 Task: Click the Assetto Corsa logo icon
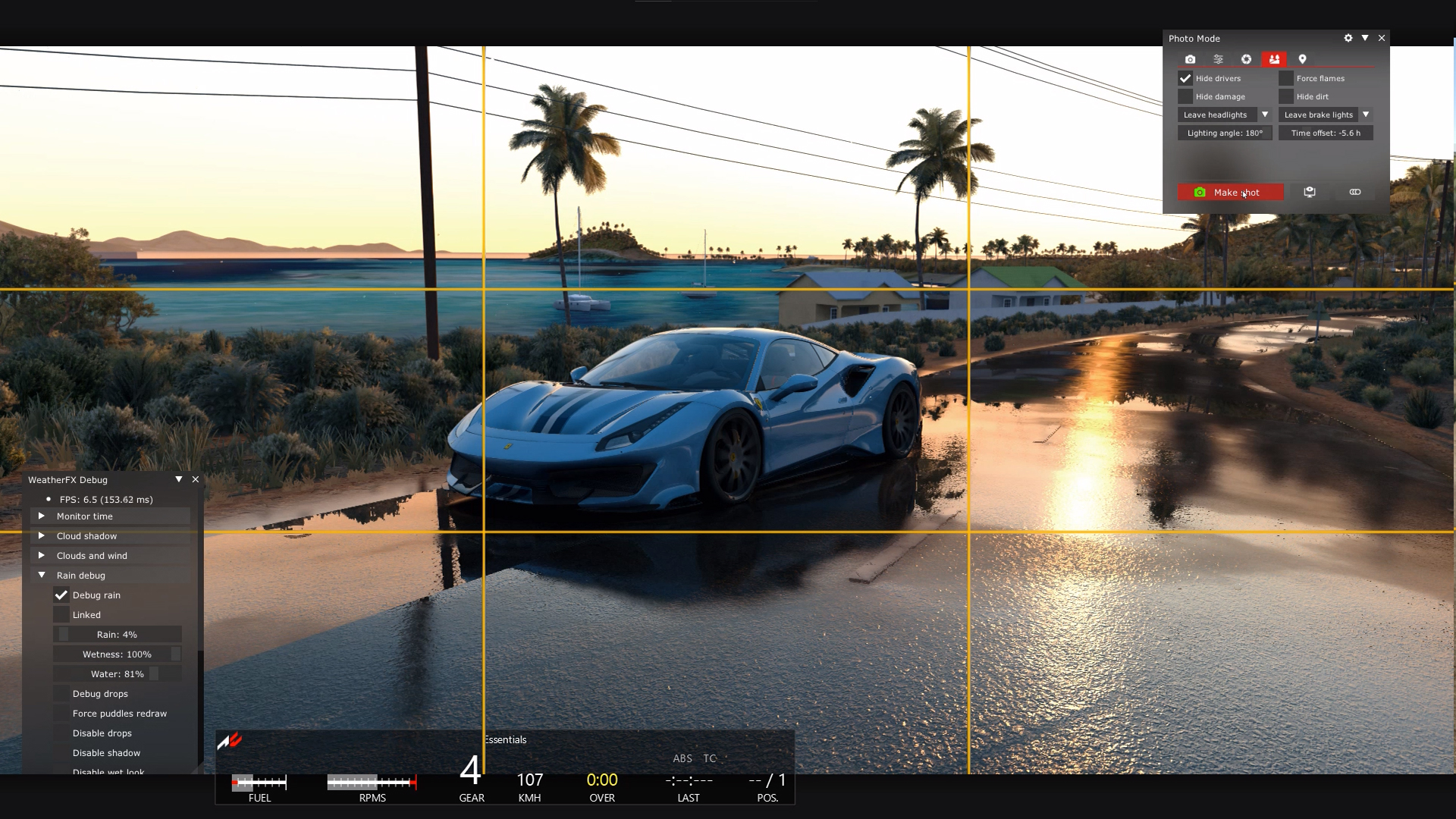(229, 740)
